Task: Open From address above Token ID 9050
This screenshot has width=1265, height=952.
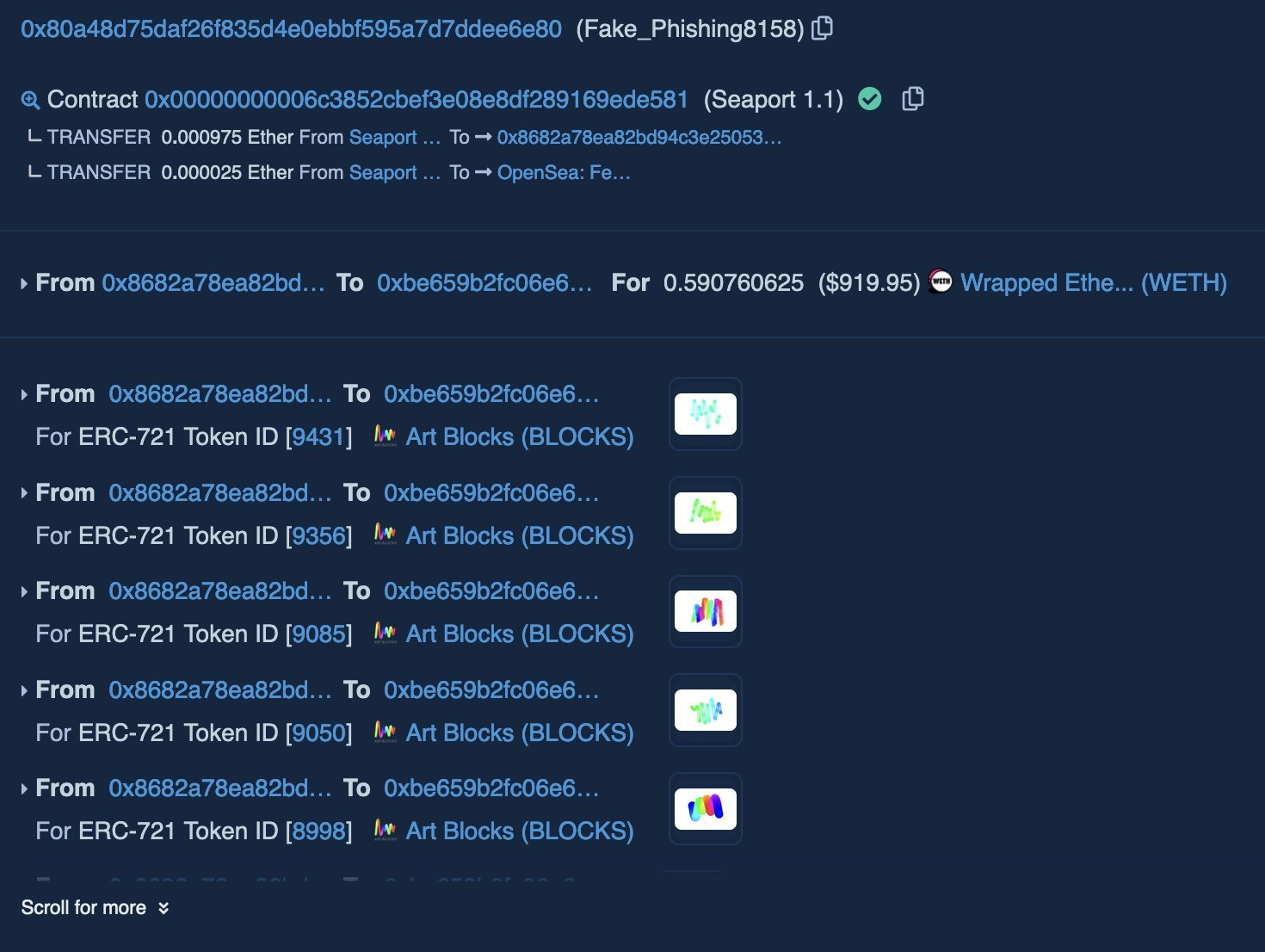Action: click(220, 690)
